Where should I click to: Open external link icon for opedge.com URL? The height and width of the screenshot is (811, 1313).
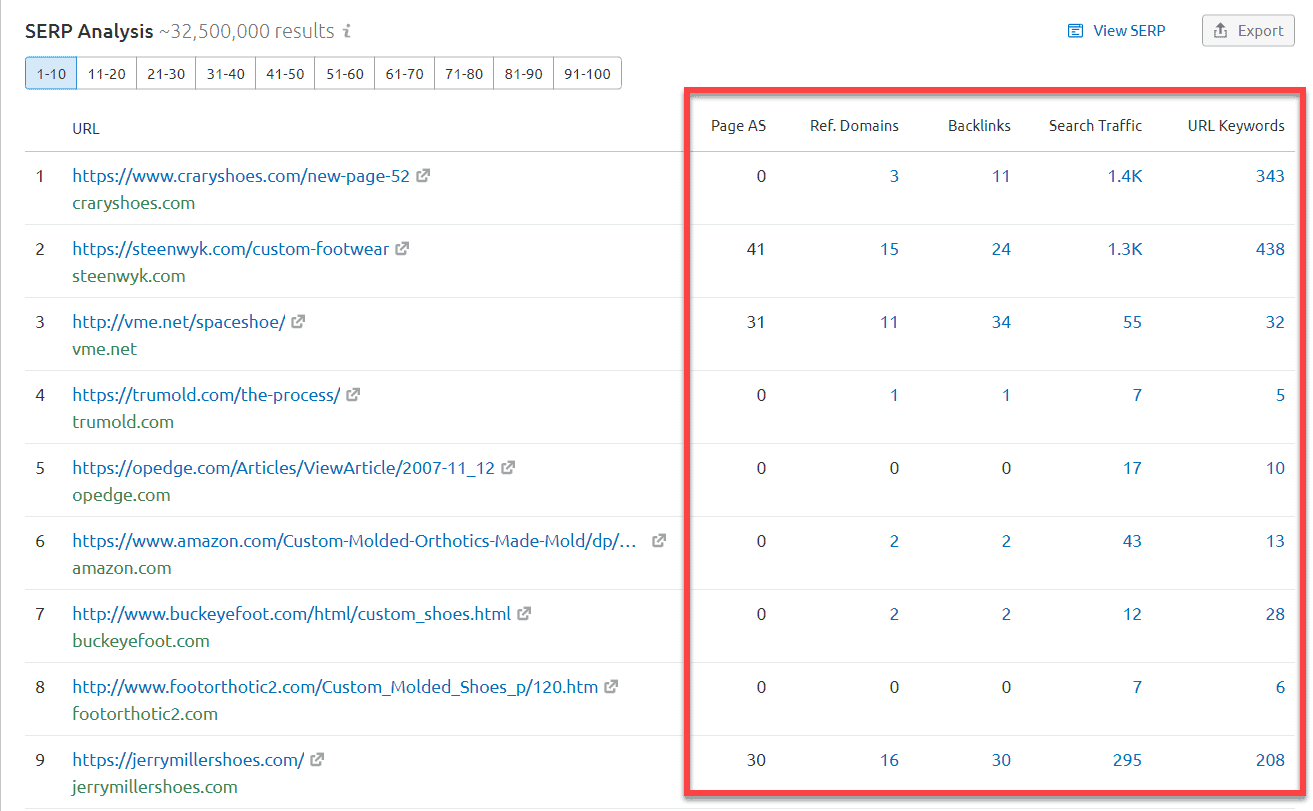(x=508, y=468)
